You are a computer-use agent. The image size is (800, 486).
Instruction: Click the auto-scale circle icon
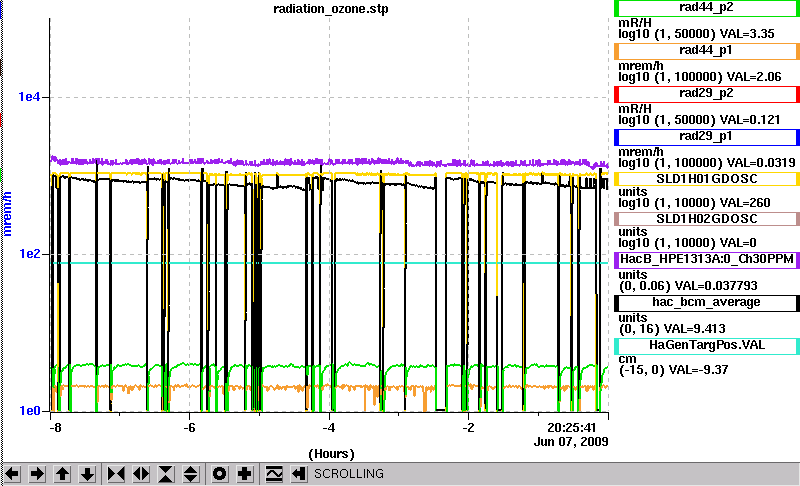click(x=219, y=474)
